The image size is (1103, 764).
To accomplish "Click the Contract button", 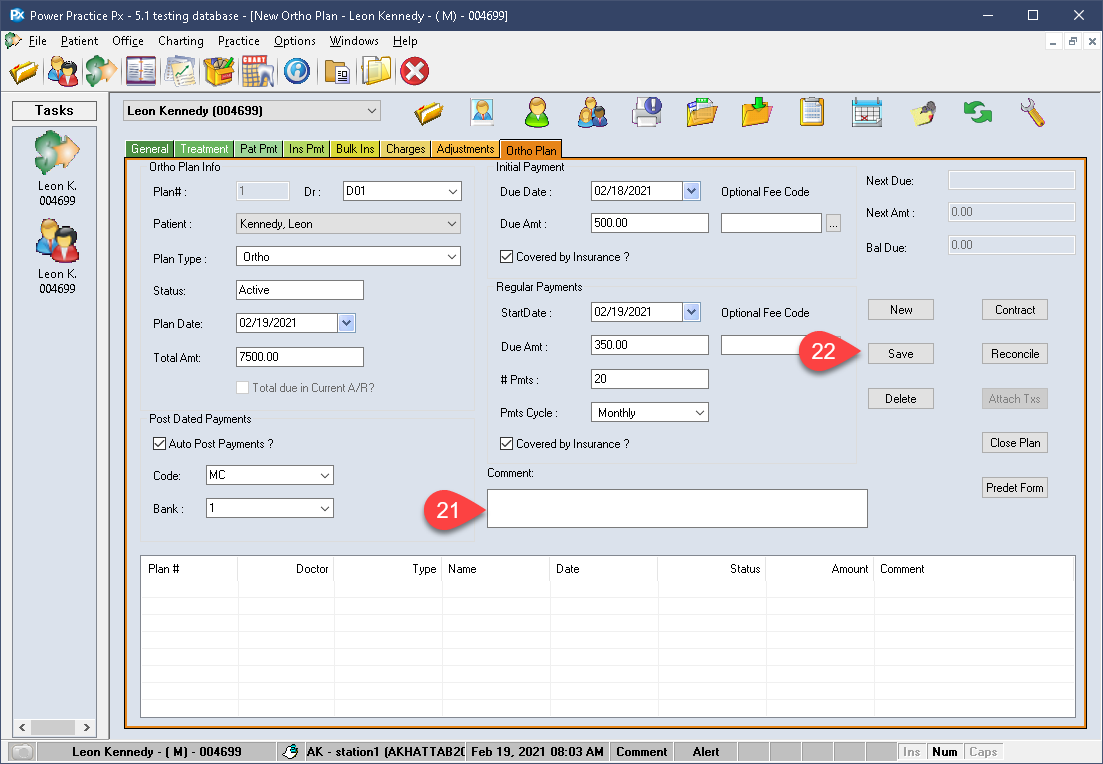I will pos(1014,310).
